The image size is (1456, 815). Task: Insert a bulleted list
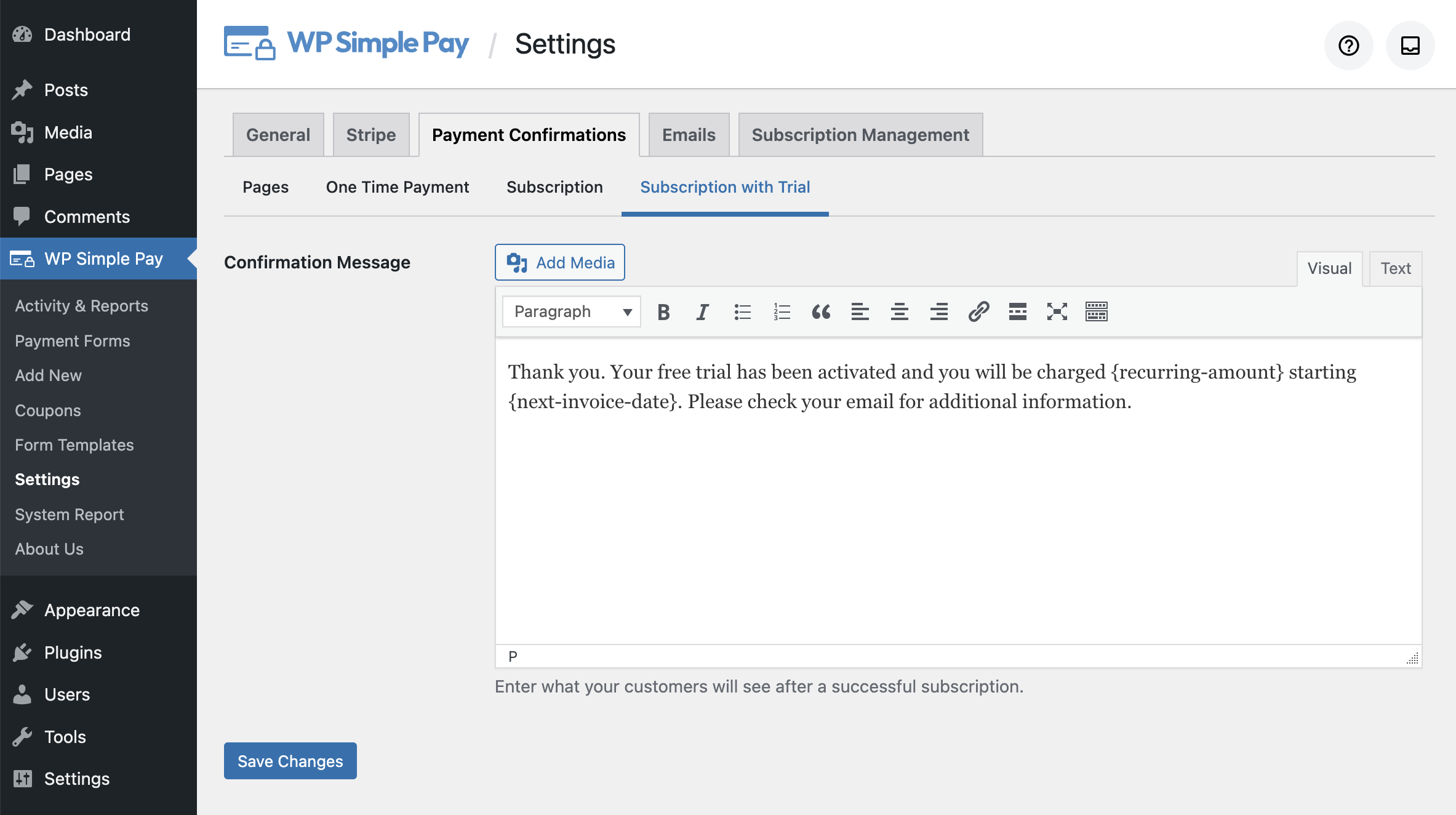tap(742, 312)
